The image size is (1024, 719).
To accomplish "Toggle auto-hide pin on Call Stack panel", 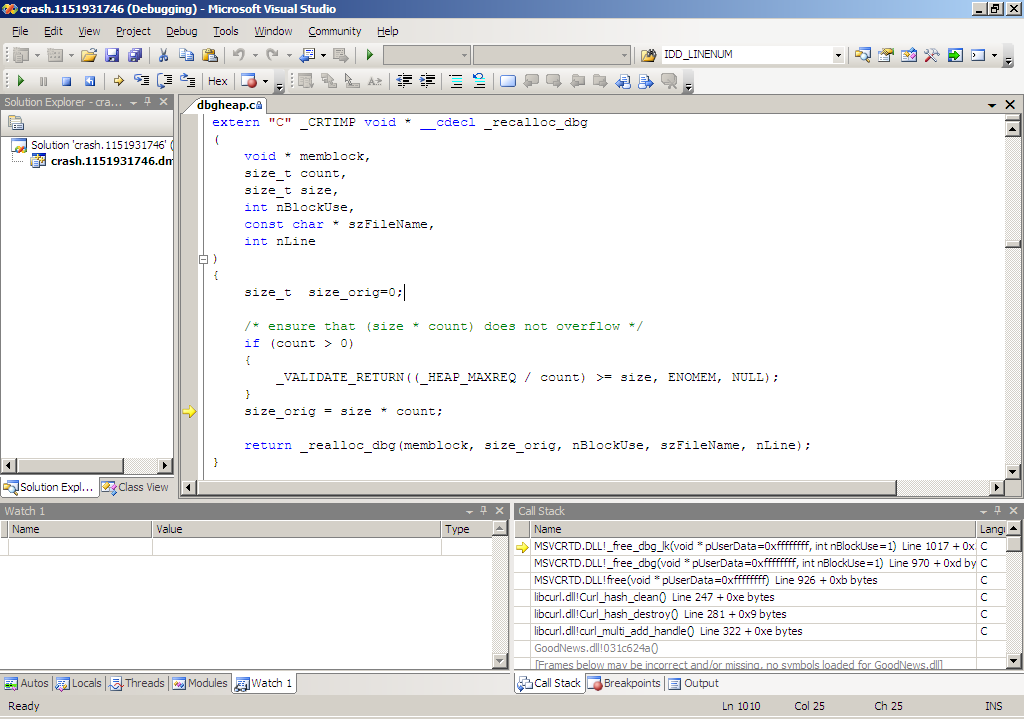I will tap(997, 511).
